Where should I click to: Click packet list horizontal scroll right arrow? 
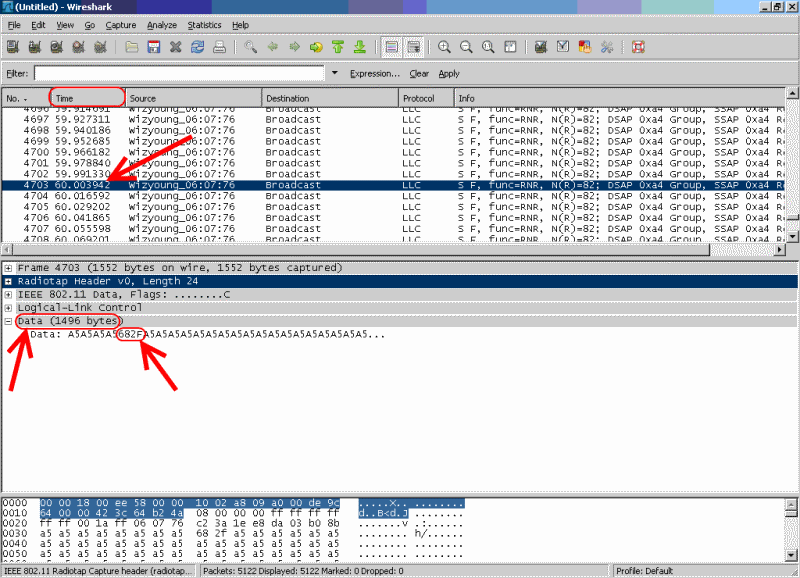[780, 249]
